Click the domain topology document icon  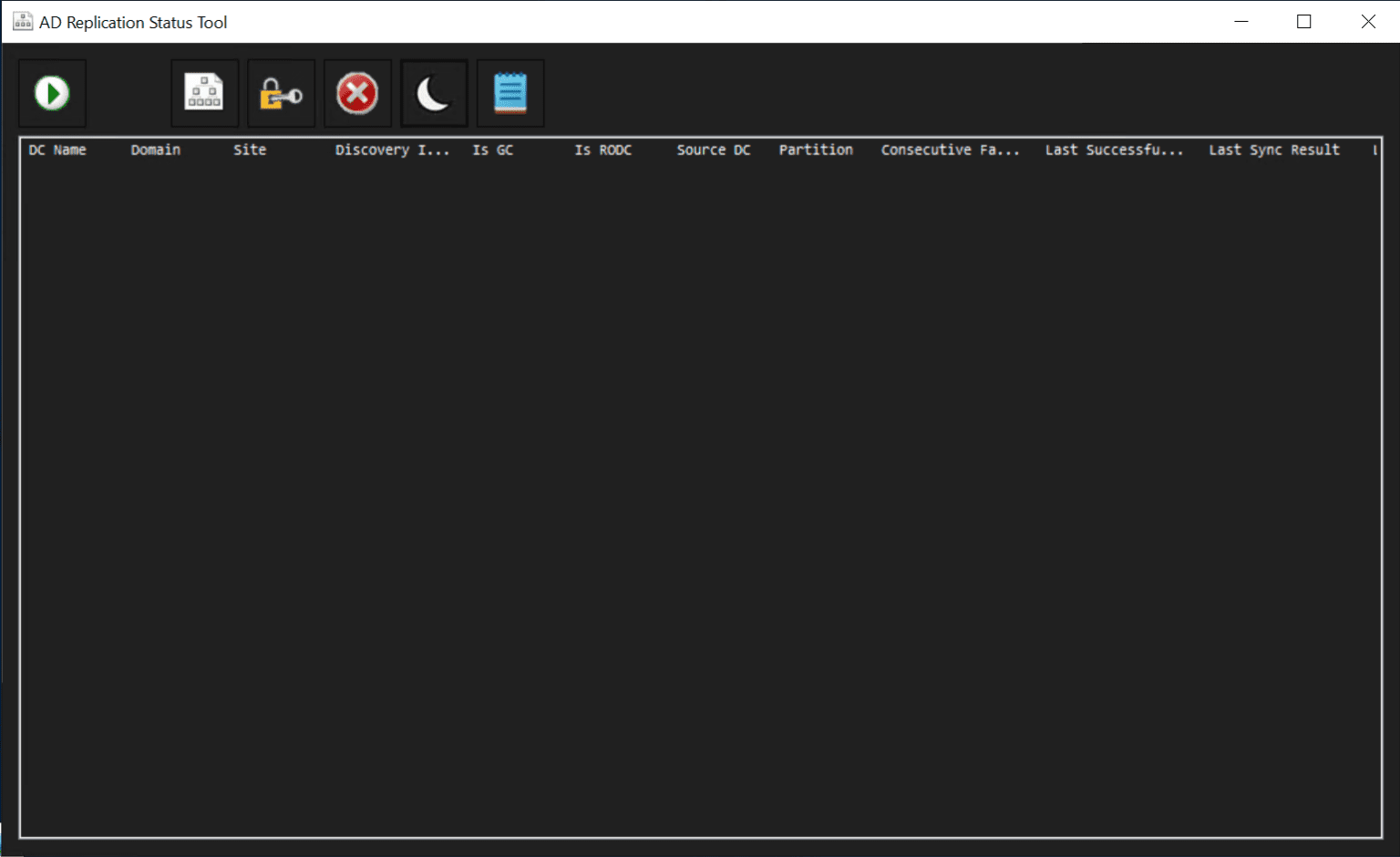(x=204, y=92)
